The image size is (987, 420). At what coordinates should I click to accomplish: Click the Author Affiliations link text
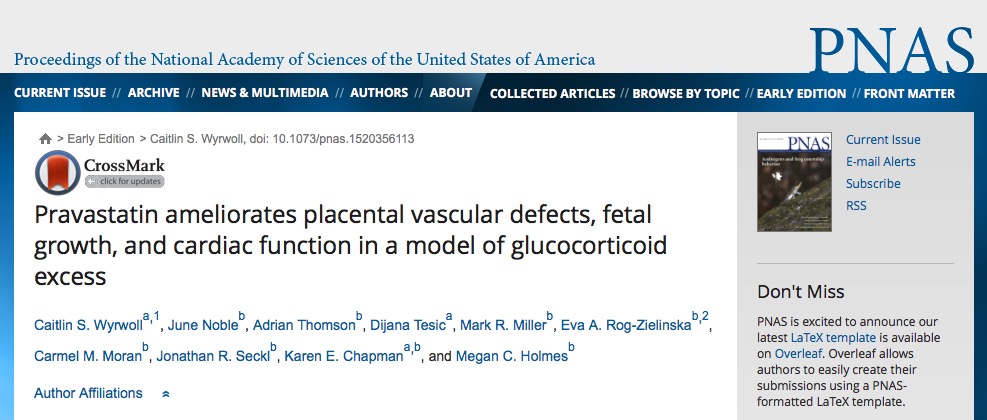point(88,394)
